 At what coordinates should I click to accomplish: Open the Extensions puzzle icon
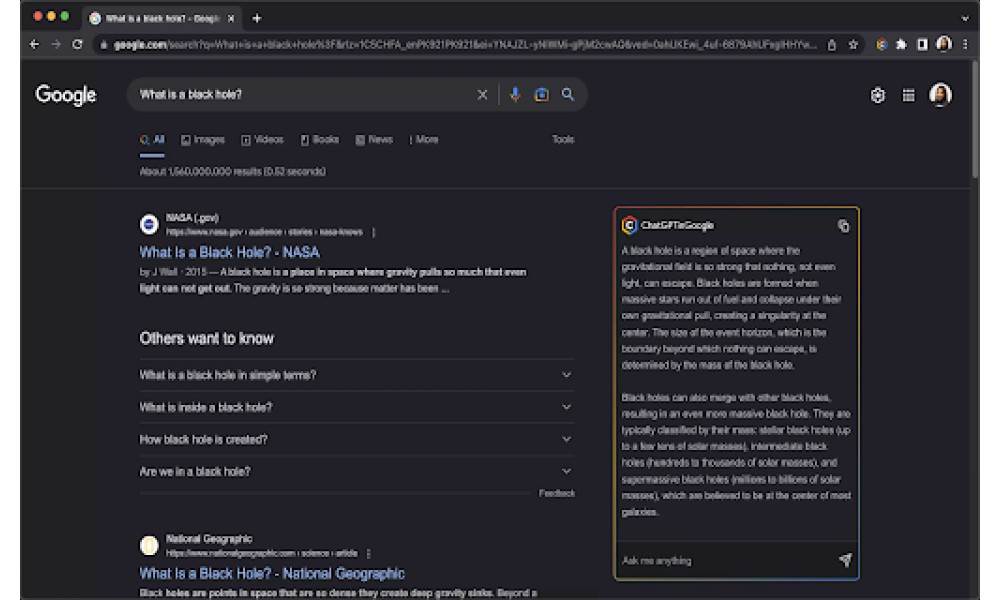(x=901, y=45)
